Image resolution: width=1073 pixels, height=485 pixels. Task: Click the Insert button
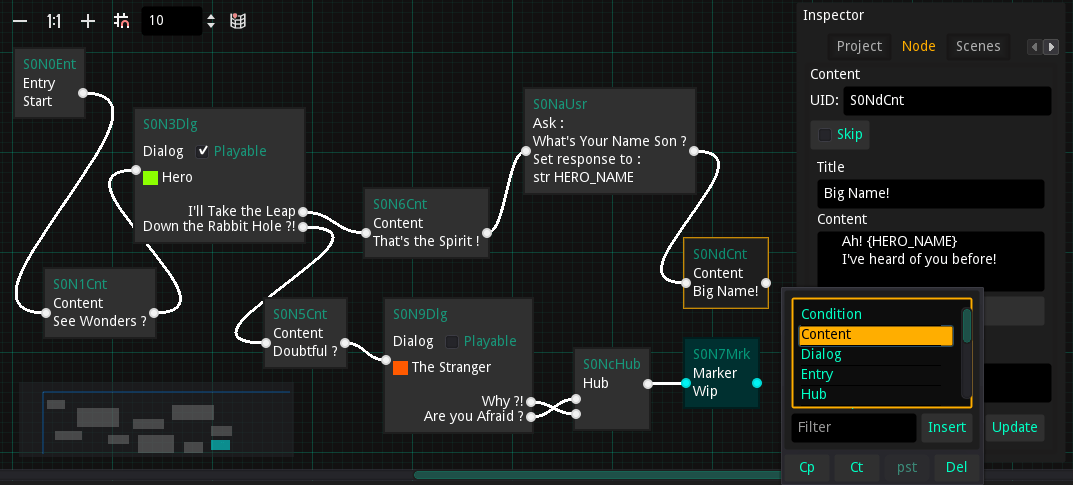click(x=947, y=427)
